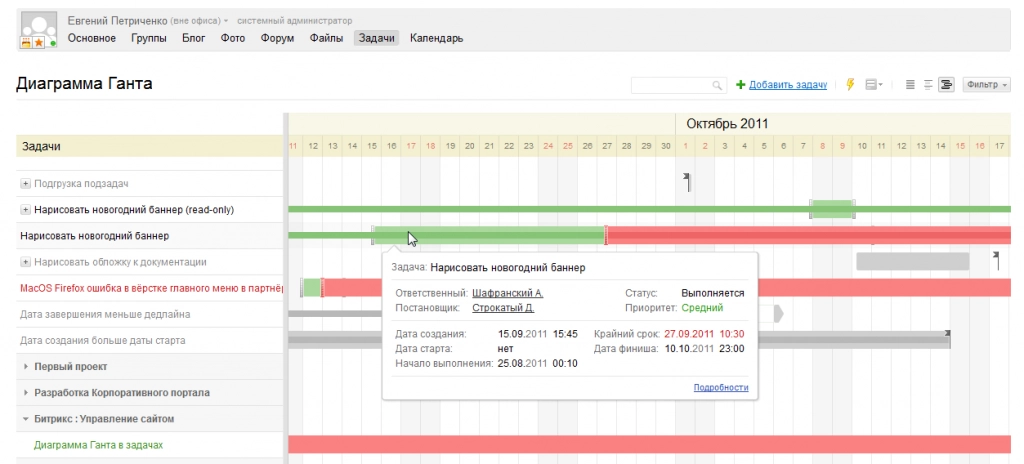Open responsible person Шафранский А. link
The width and height of the screenshot is (1024, 464).
[x=507, y=293]
